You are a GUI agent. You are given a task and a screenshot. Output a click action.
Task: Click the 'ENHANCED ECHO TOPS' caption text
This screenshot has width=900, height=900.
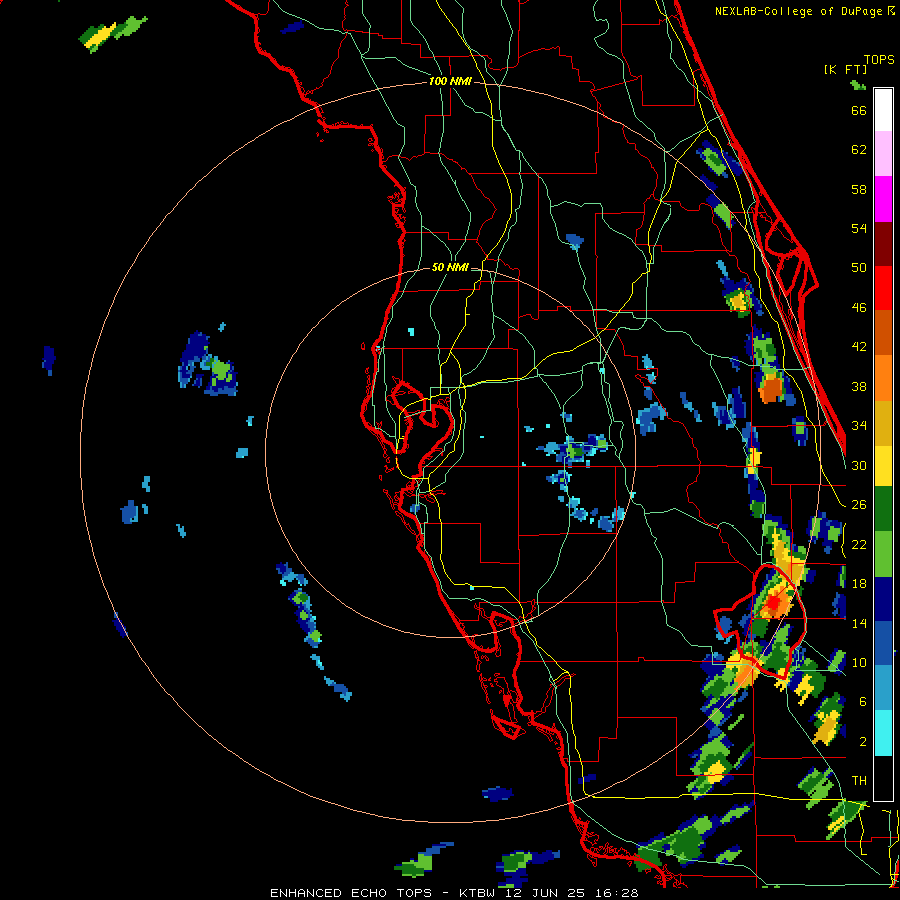click(x=351, y=893)
